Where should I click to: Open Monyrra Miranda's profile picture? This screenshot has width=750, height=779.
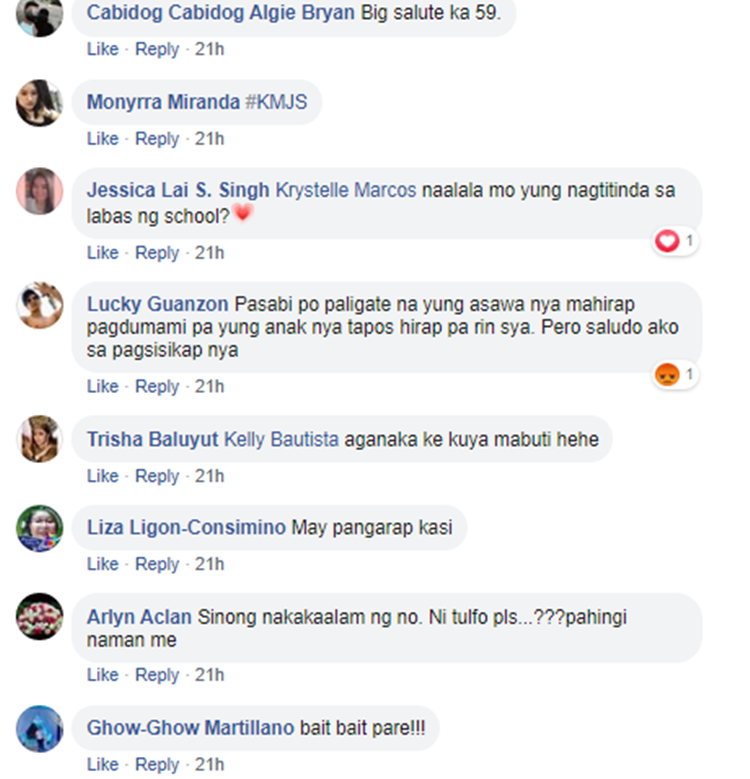40,103
